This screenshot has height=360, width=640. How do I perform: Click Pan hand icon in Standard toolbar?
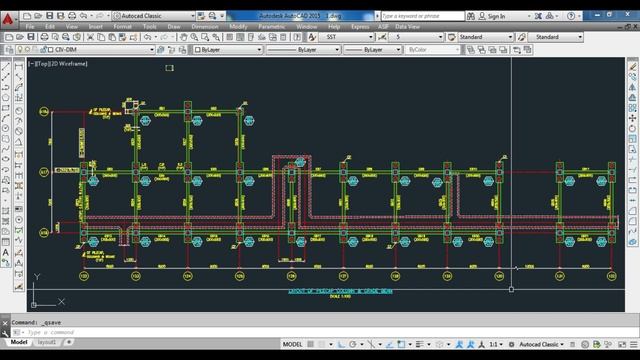(x=184, y=37)
